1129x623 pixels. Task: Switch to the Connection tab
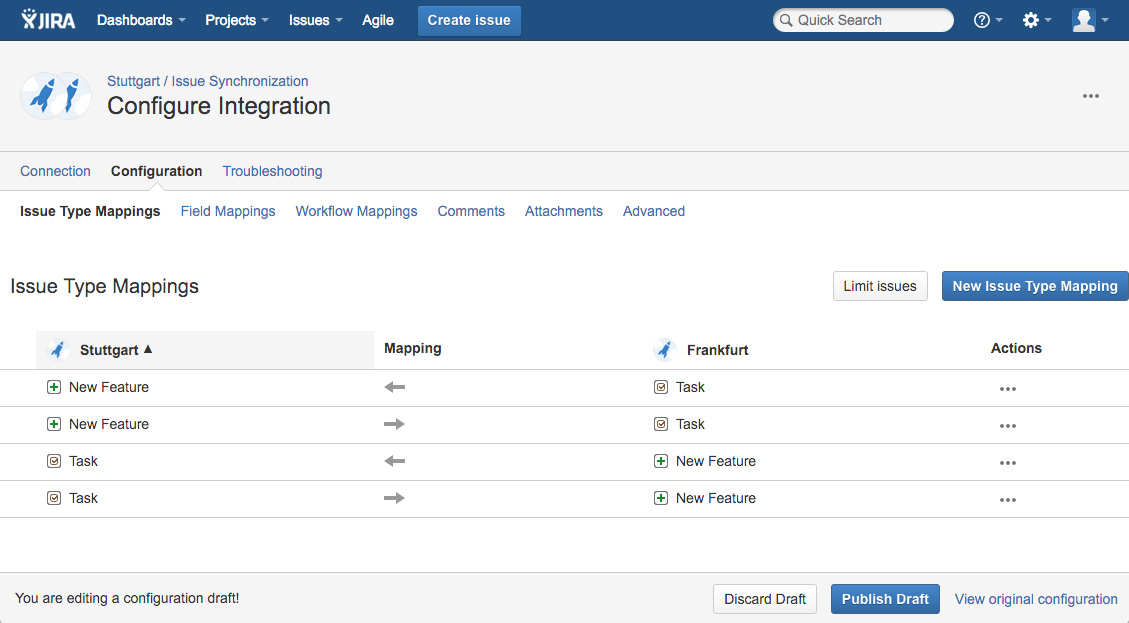(55, 171)
